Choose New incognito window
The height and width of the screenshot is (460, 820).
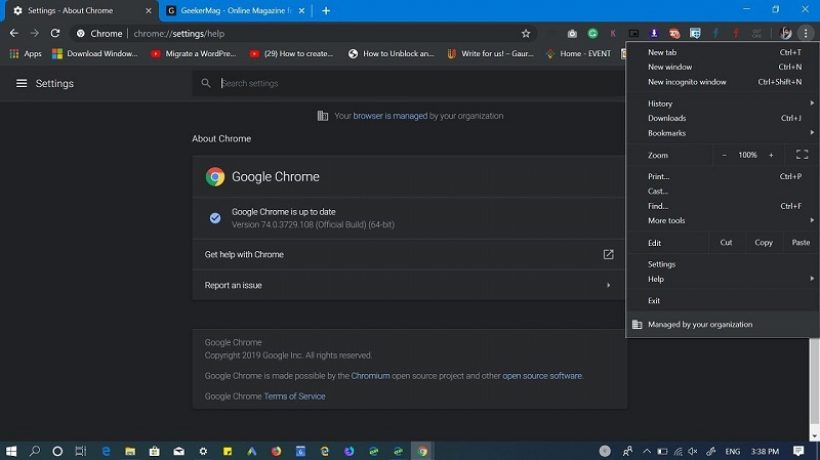coord(724,82)
